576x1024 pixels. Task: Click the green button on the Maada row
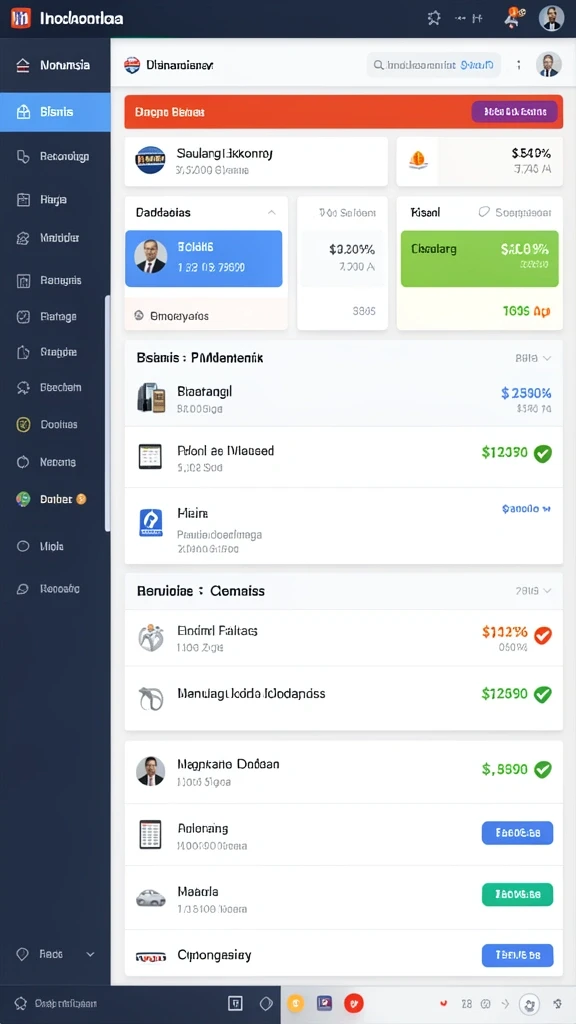[517, 894]
